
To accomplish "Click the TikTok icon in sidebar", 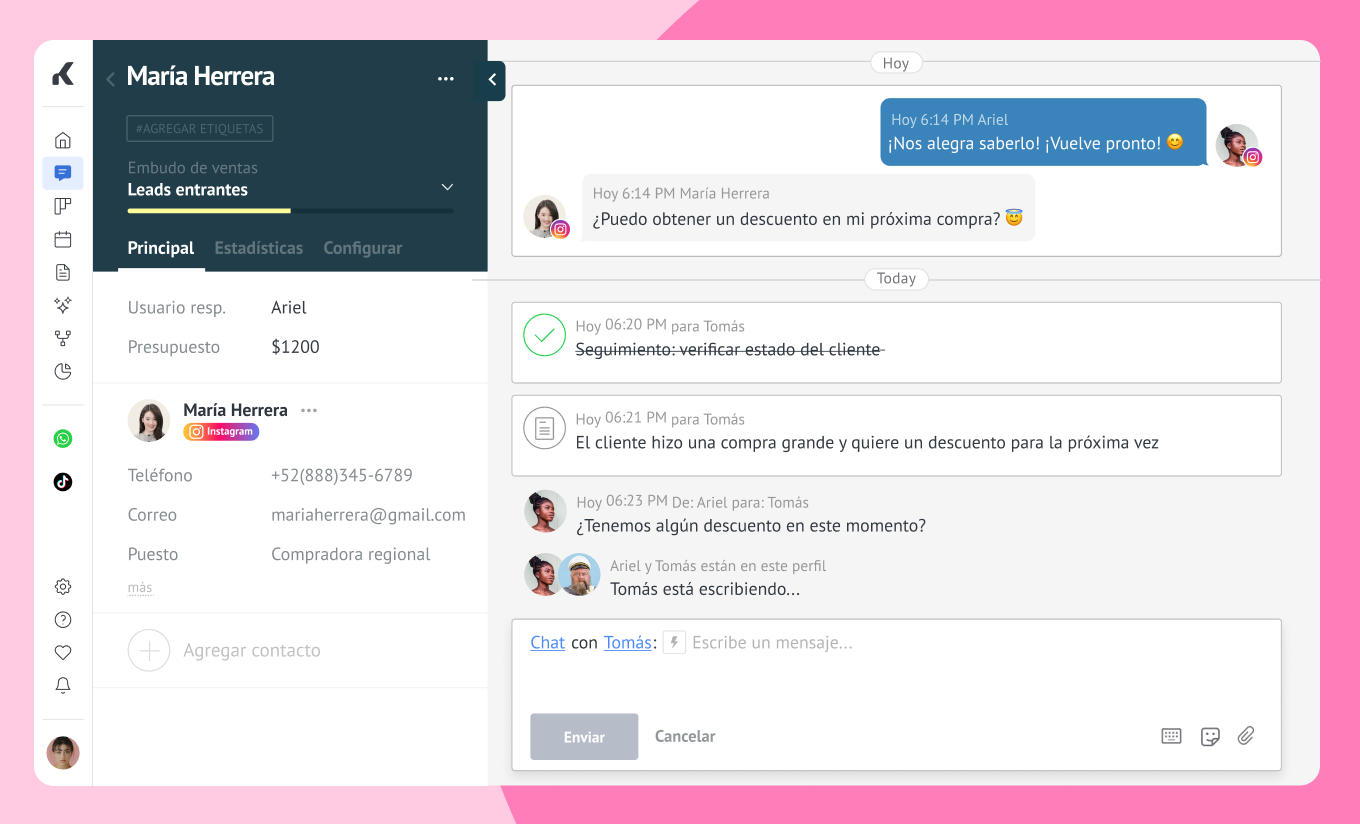I will (63, 482).
